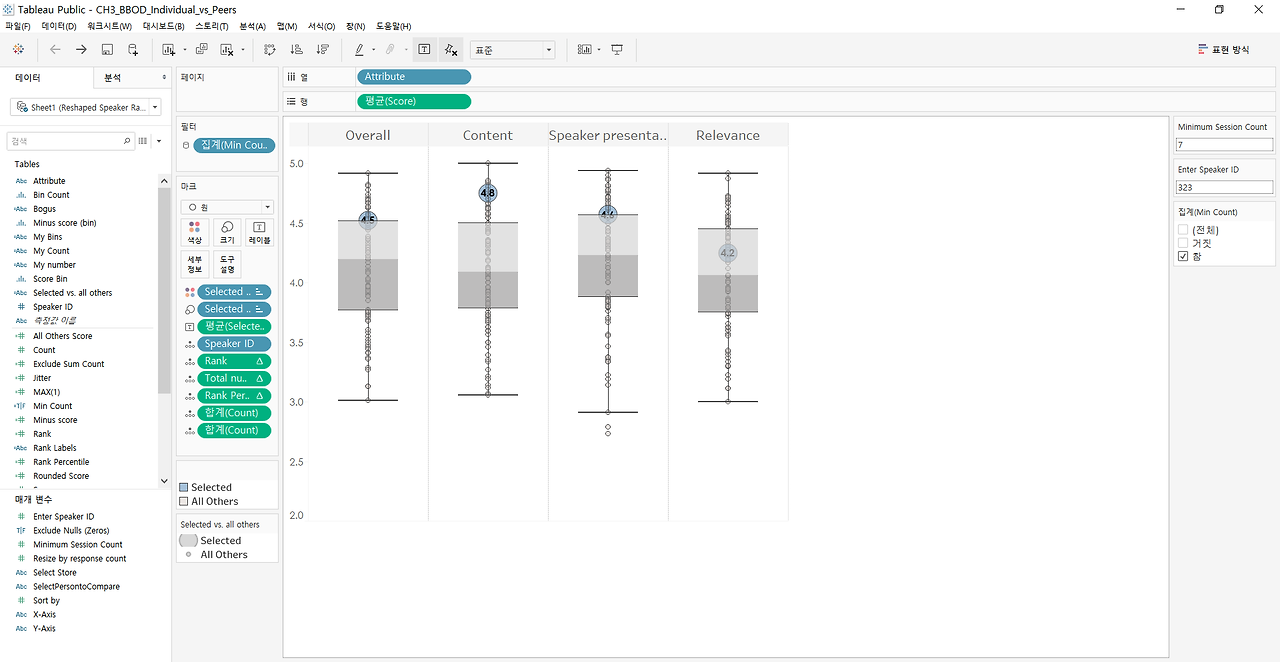The width and height of the screenshot is (1280, 662).
Task: Toggle the show mark labels icon
Action: (x=425, y=49)
